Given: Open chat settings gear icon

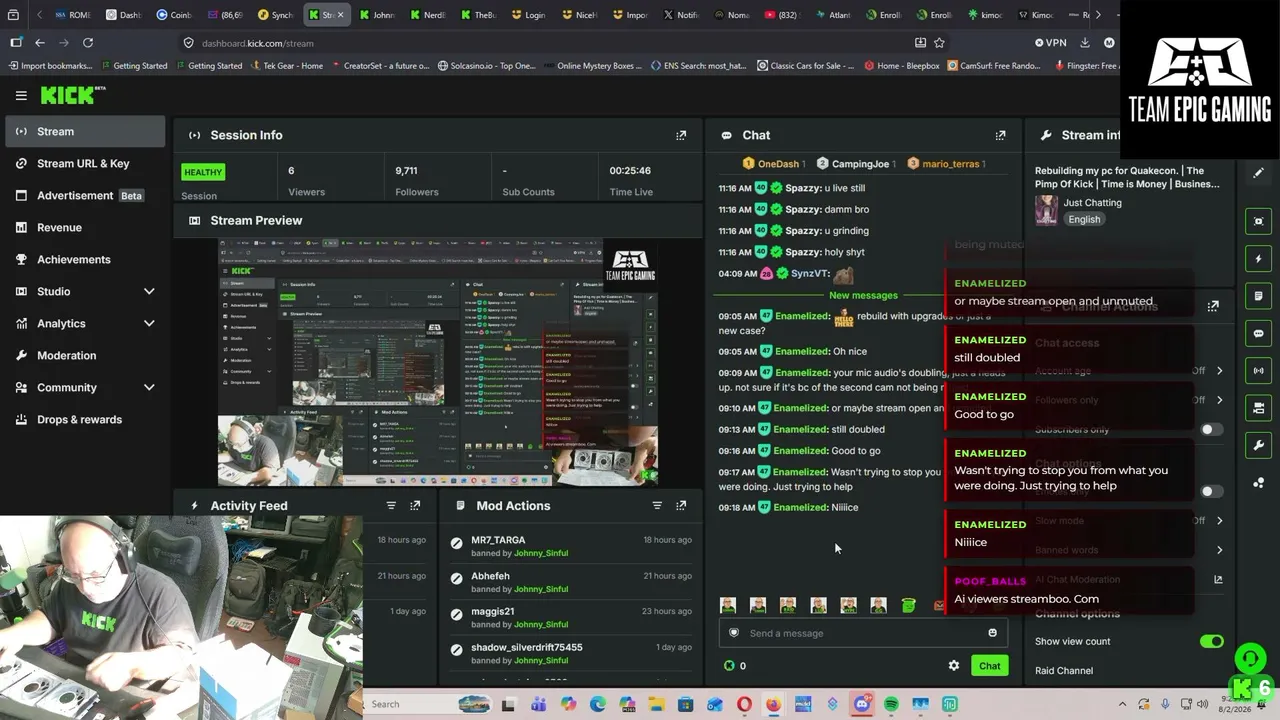Looking at the screenshot, I should (954, 666).
